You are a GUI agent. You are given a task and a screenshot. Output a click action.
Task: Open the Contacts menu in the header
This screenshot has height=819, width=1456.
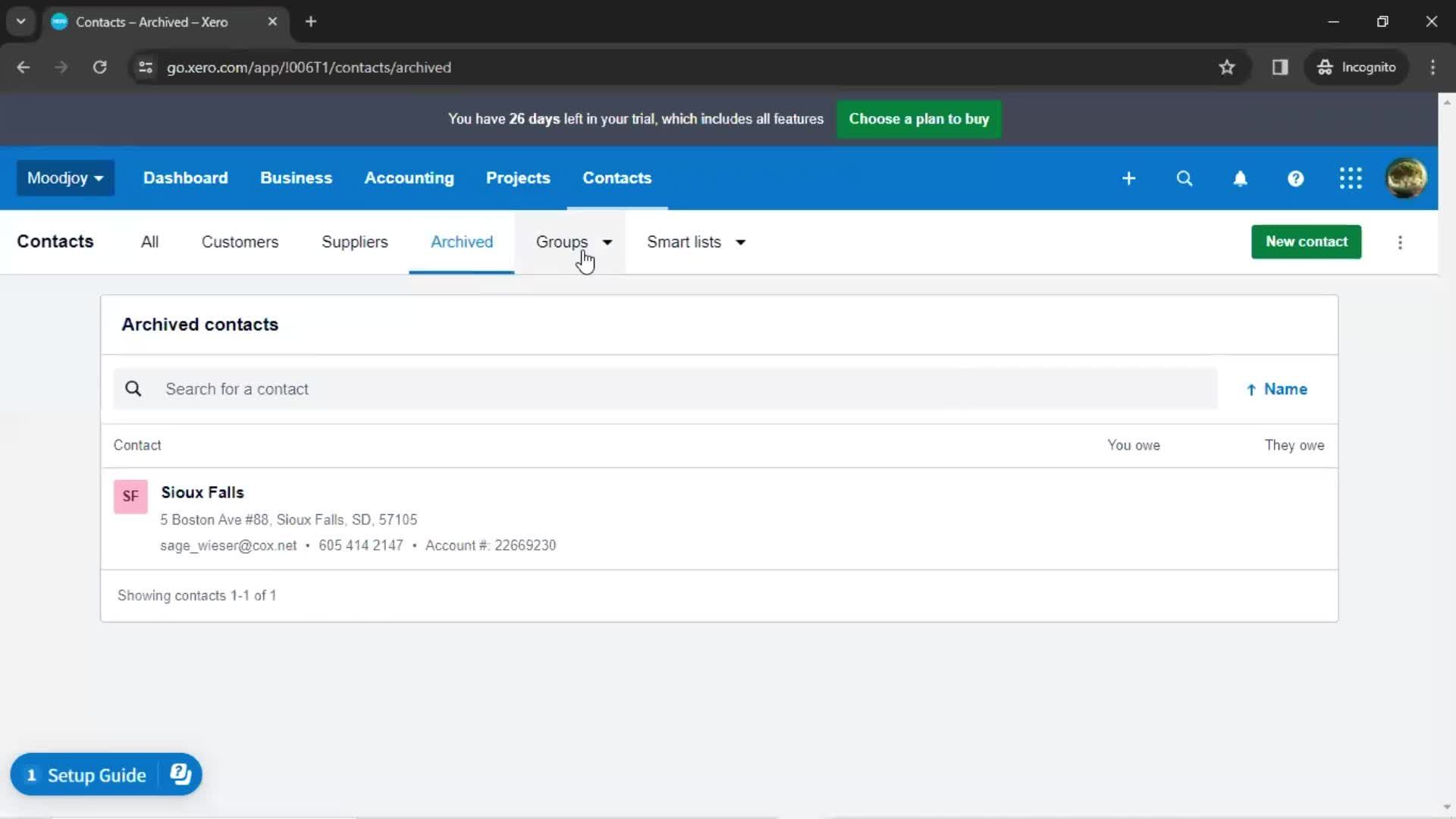pyautogui.click(x=617, y=178)
